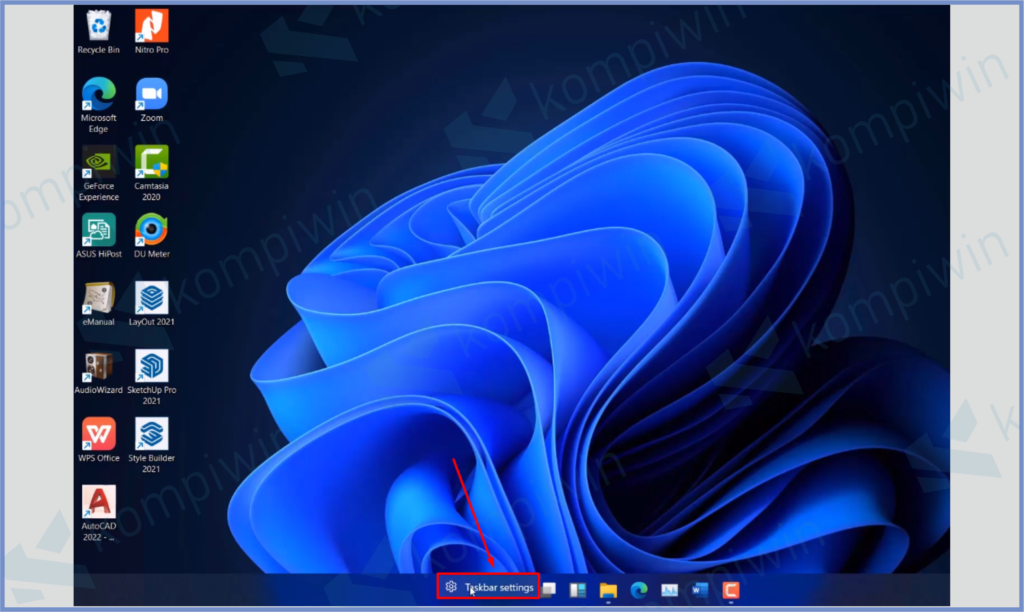Click the eManual desktop icon
The height and width of the screenshot is (612, 1024).
(98, 298)
